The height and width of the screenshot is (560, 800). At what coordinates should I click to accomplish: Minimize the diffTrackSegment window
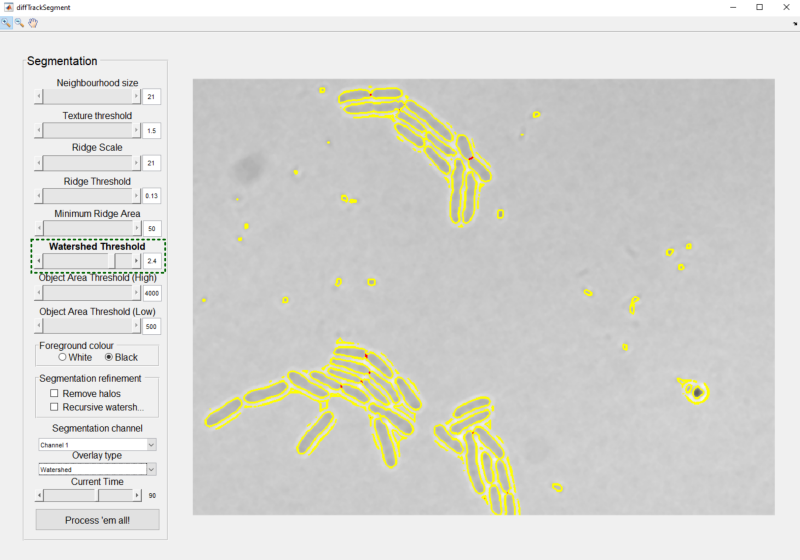tap(733, 7)
